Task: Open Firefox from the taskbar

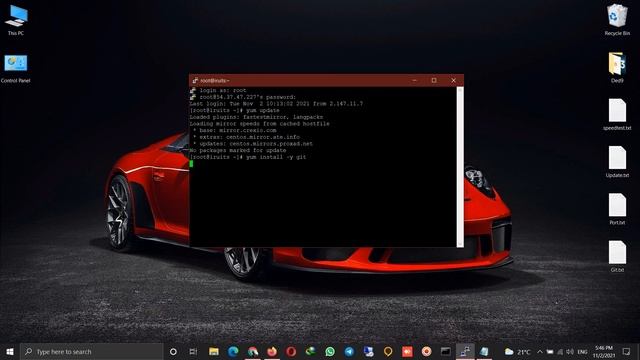Action: click(272, 351)
